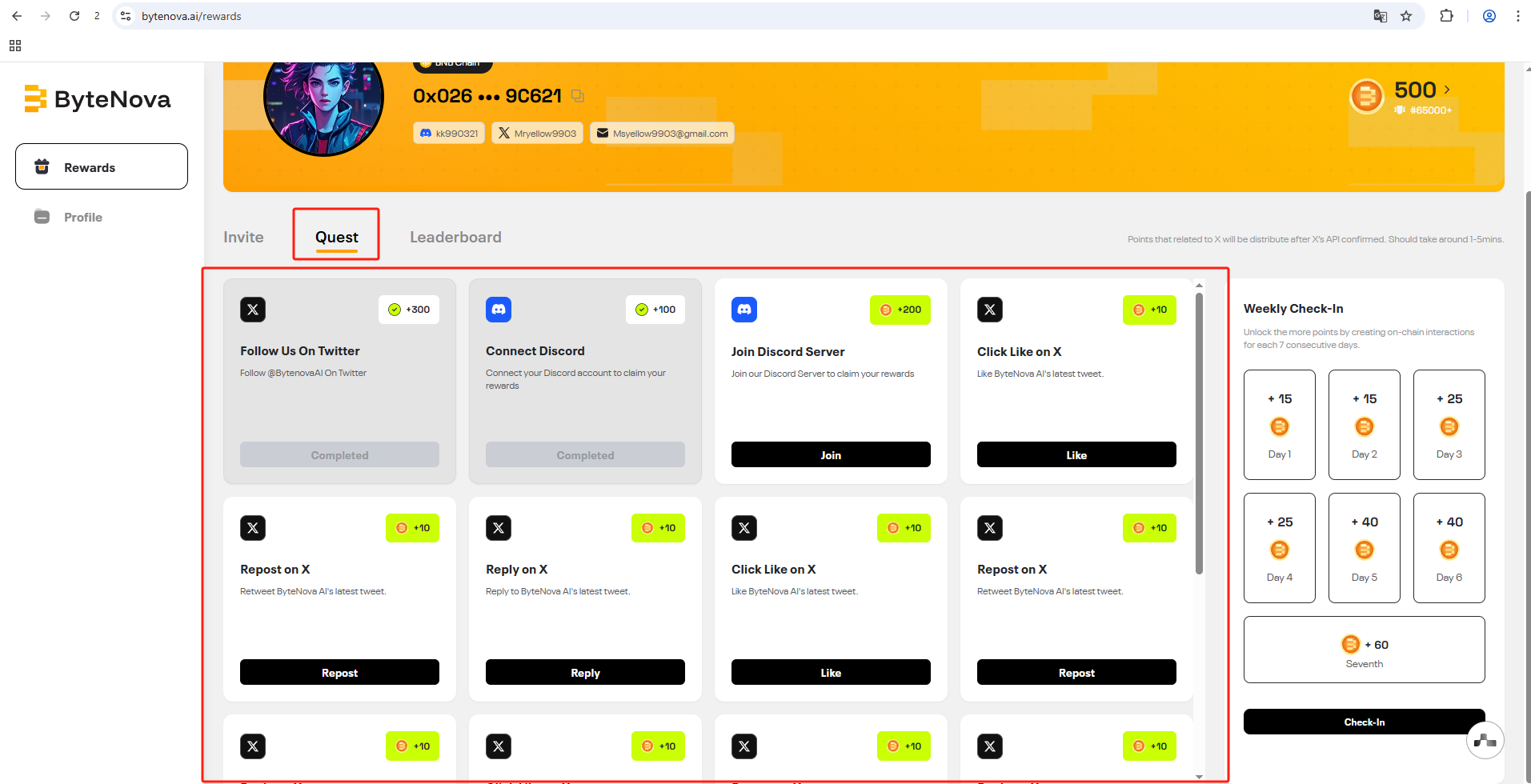1531x784 pixels.
Task: Click the address bar URL bytenova.ai/rewards
Action: tap(191, 16)
